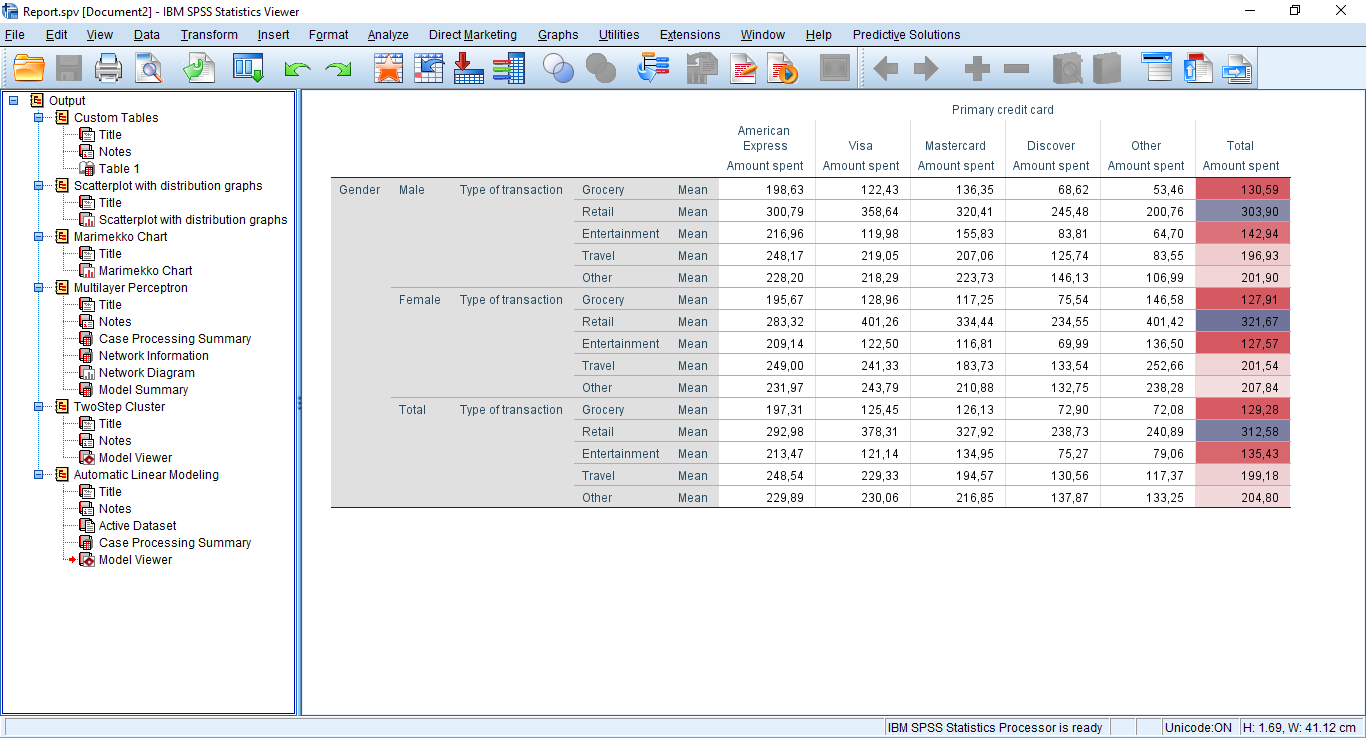Open the Transform menu
The height and width of the screenshot is (738, 1366).
(x=209, y=34)
